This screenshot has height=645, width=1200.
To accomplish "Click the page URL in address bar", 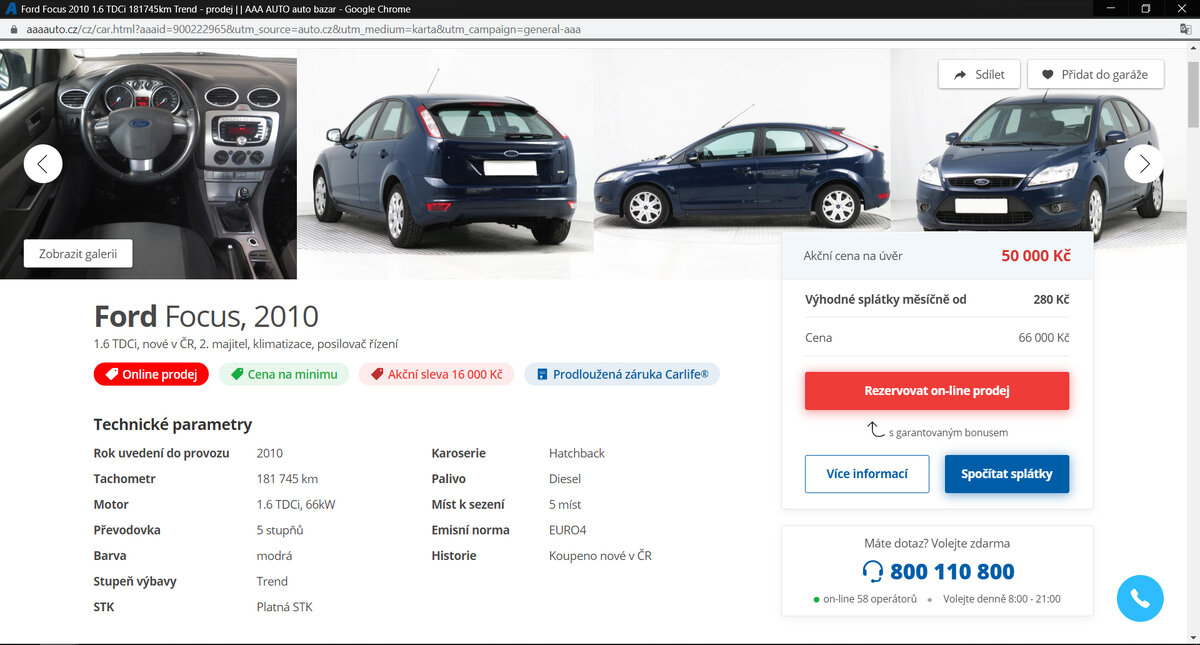I will (x=302, y=30).
